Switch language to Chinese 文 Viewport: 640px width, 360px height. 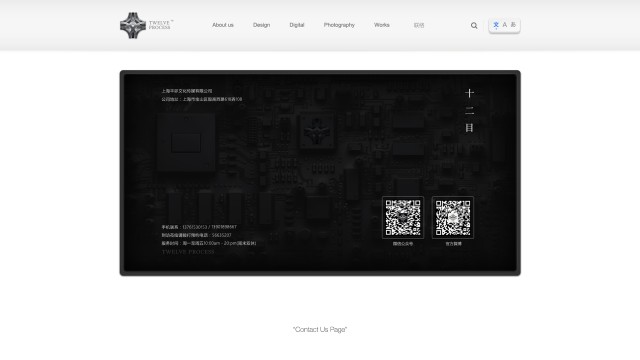coord(496,25)
